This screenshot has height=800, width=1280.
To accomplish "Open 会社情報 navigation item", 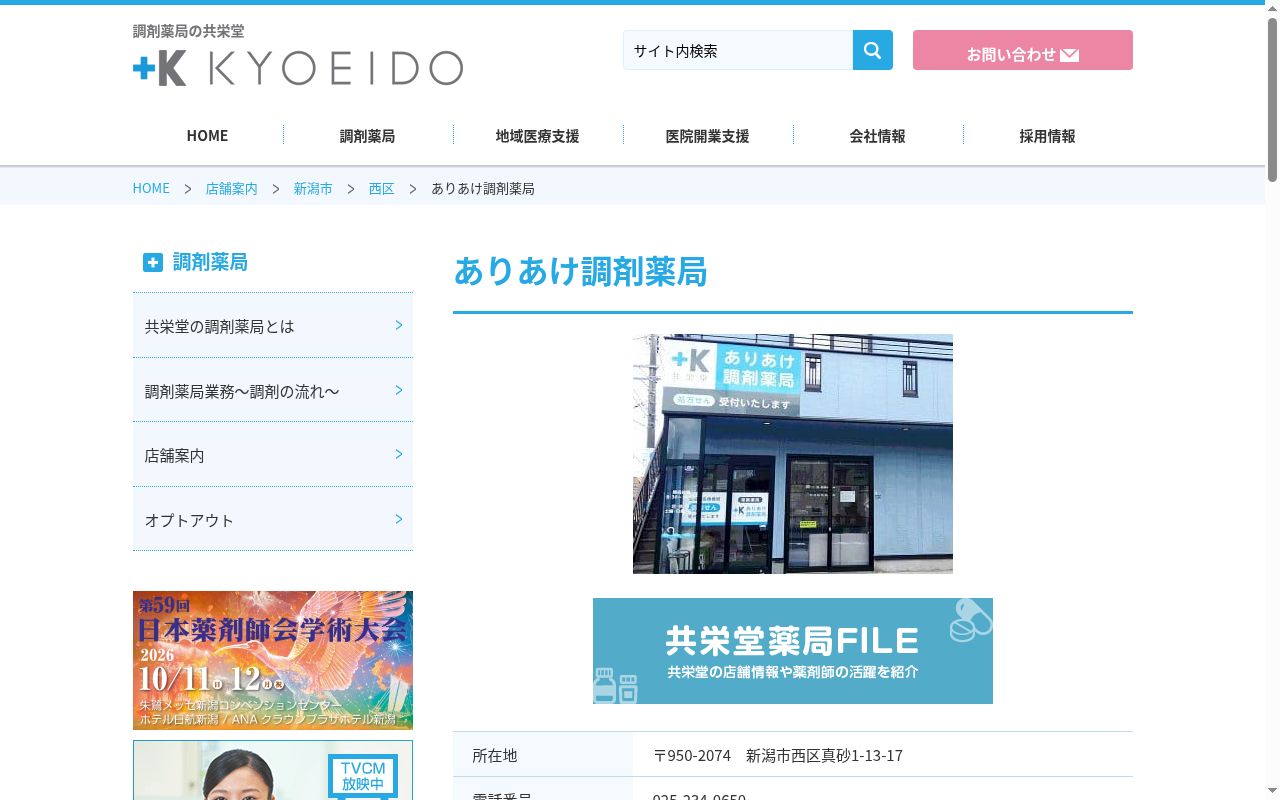I will click(877, 135).
